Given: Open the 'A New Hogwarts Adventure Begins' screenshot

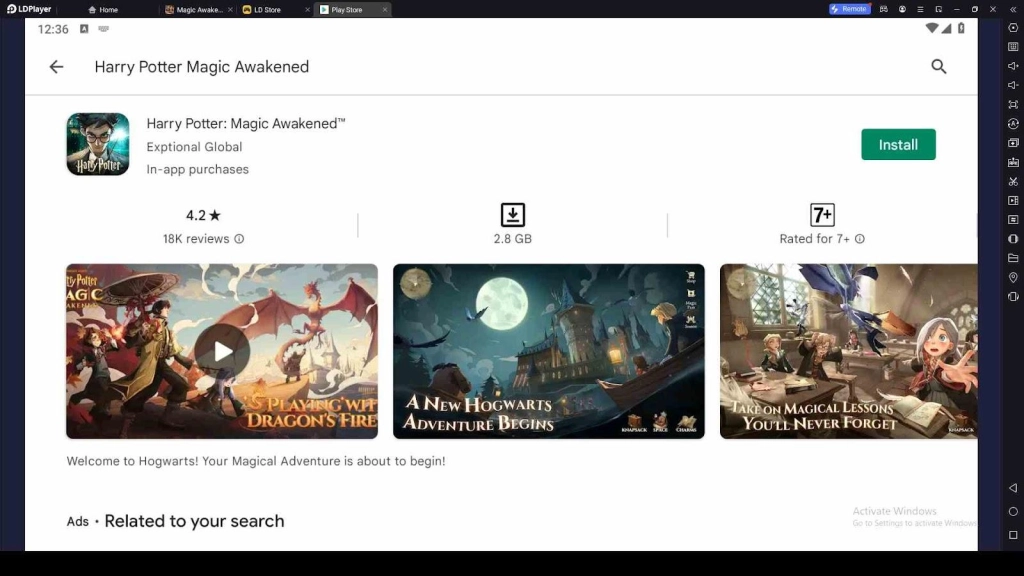Looking at the screenshot, I should point(549,351).
